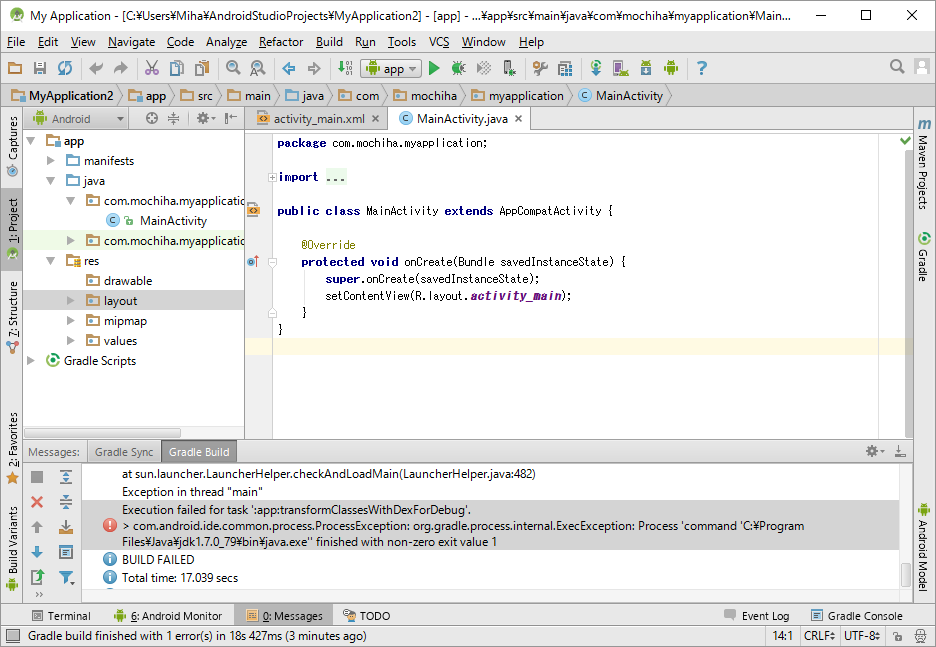This screenshot has width=936, height=647.
Task: Click Search Everywhere magnifier icon
Action: pos(897,66)
